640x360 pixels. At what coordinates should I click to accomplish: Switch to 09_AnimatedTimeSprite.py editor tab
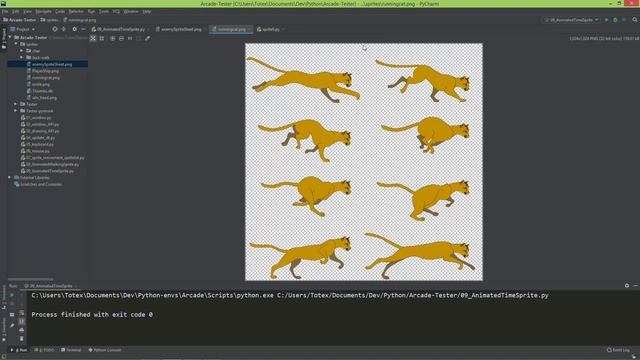[x=120, y=29]
